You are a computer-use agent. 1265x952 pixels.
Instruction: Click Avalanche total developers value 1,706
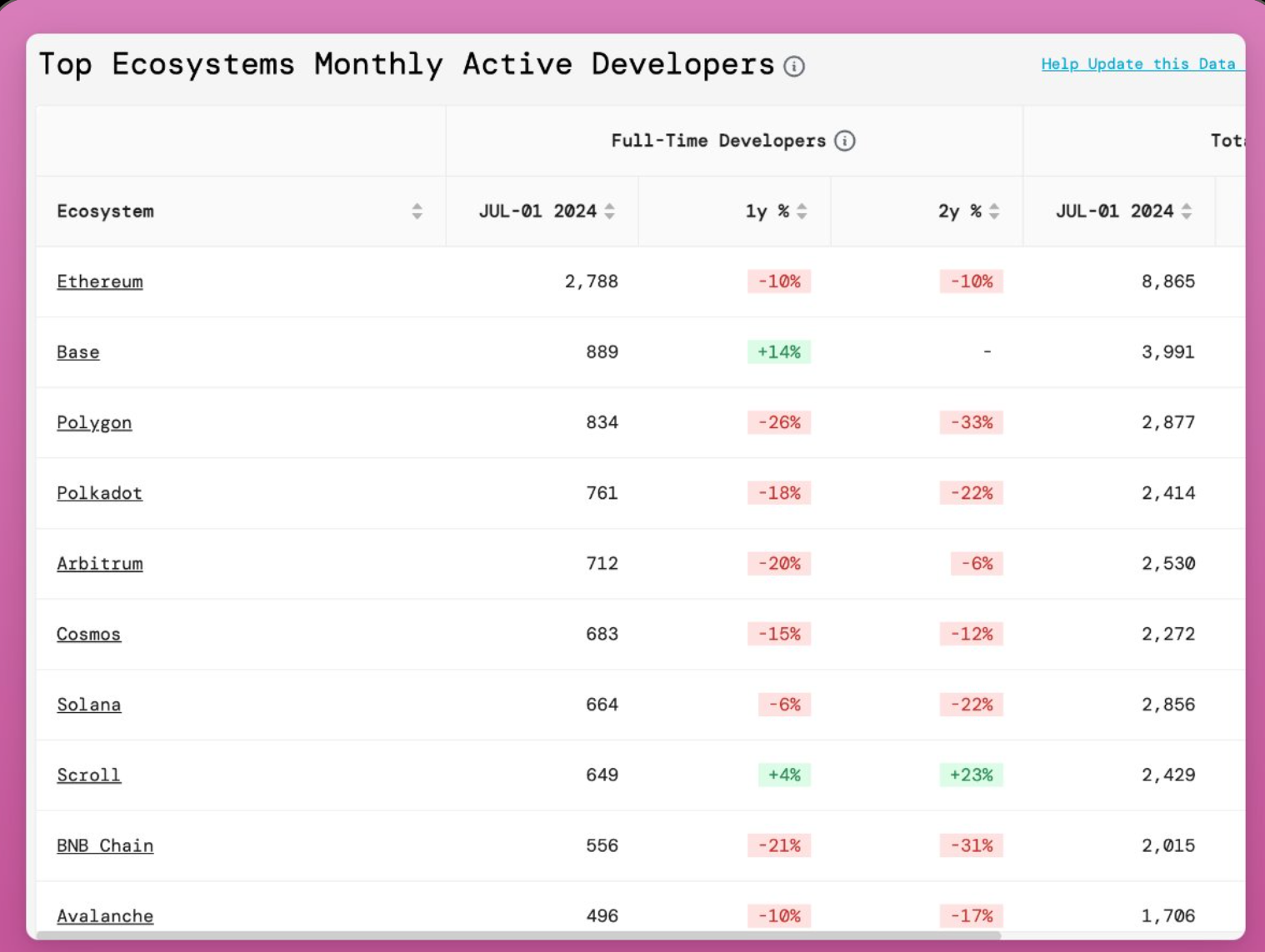pyautogui.click(x=1168, y=916)
